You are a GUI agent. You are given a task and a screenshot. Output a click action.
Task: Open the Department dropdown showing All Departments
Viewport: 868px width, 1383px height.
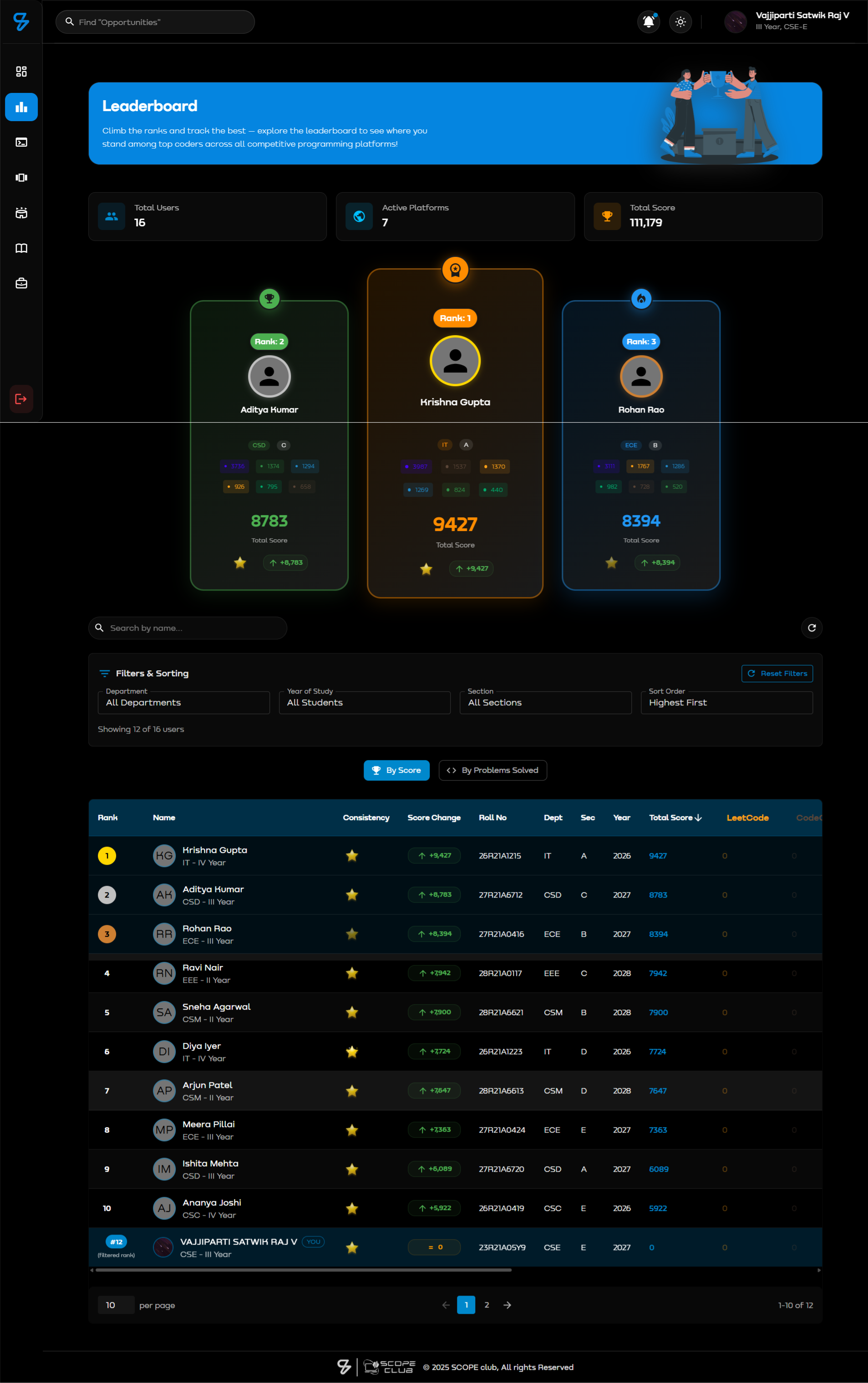point(183,702)
